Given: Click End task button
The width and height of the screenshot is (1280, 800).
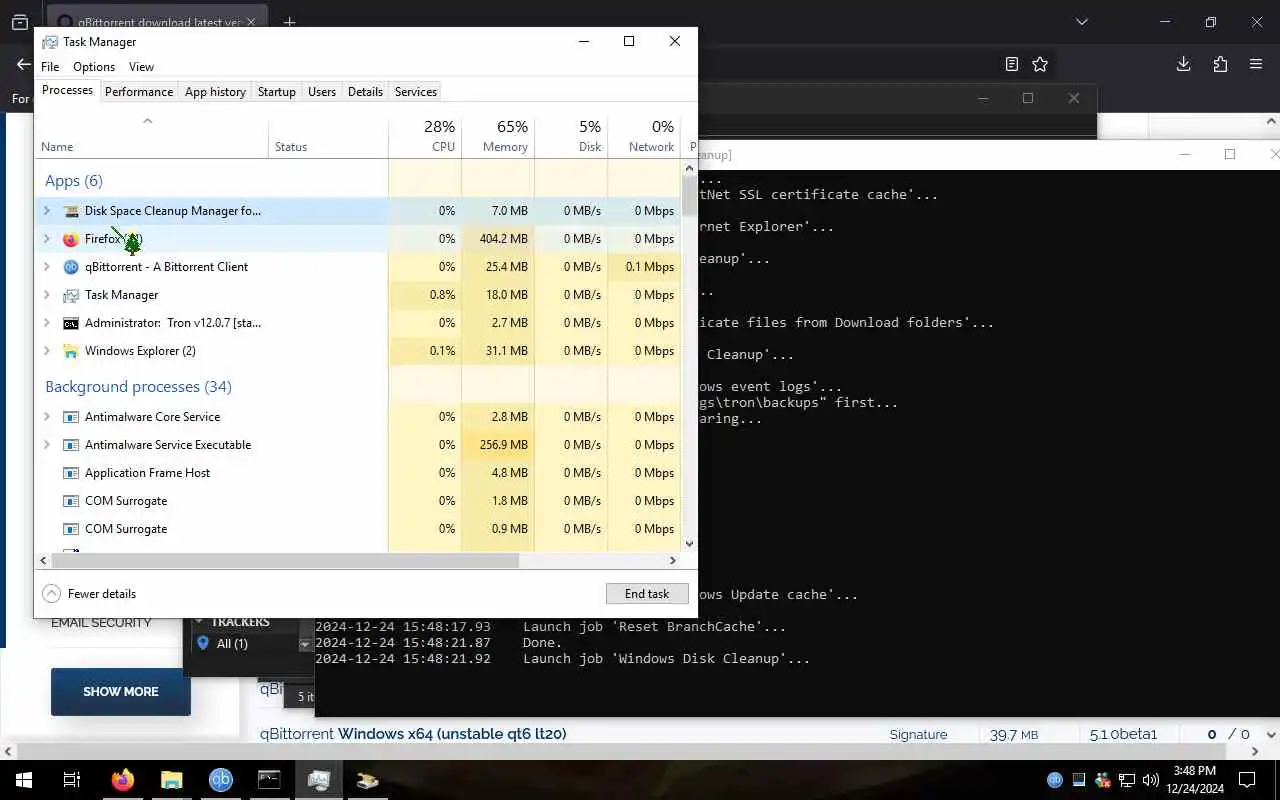Looking at the screenshot, I should click(x=647, y=593).
